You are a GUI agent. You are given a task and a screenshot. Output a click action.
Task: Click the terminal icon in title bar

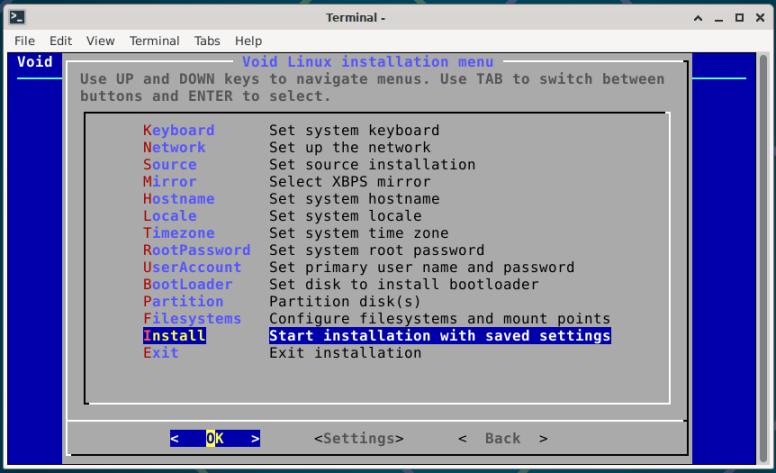click(x=17, y=17)
